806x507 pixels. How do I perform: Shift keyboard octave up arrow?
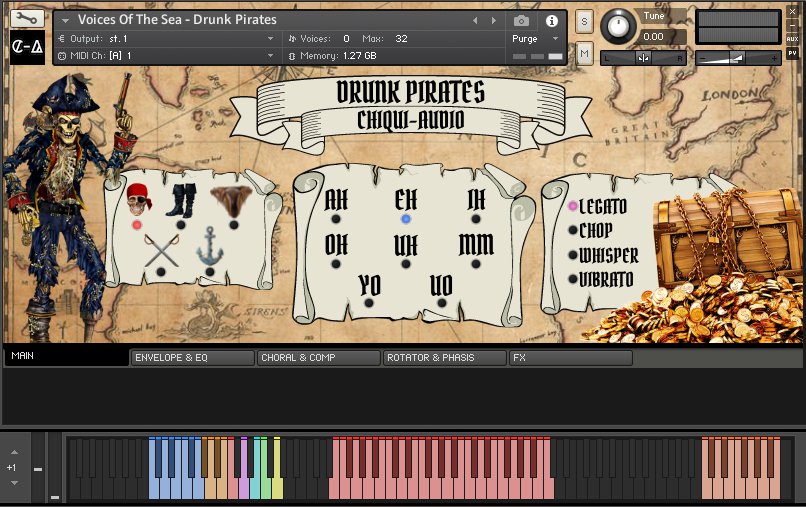(x=14, y=452)
